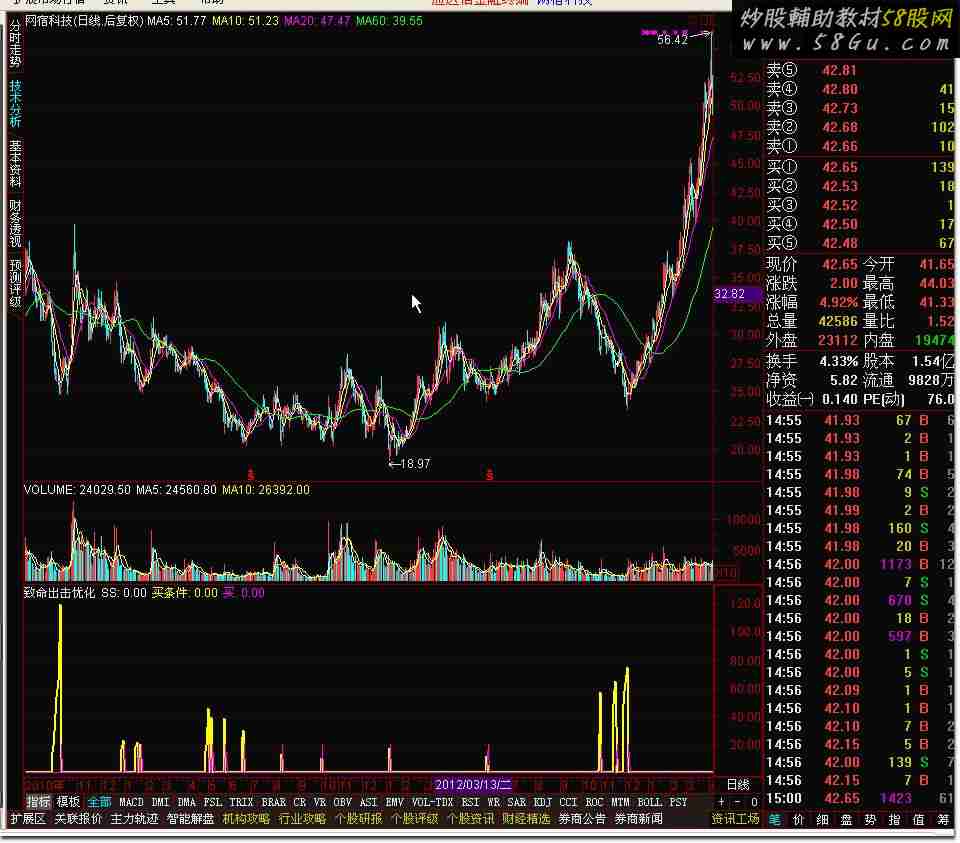Click the 致命出击优化 indicator name
This screenshot has width=960, height=843.
coord(59,593)
